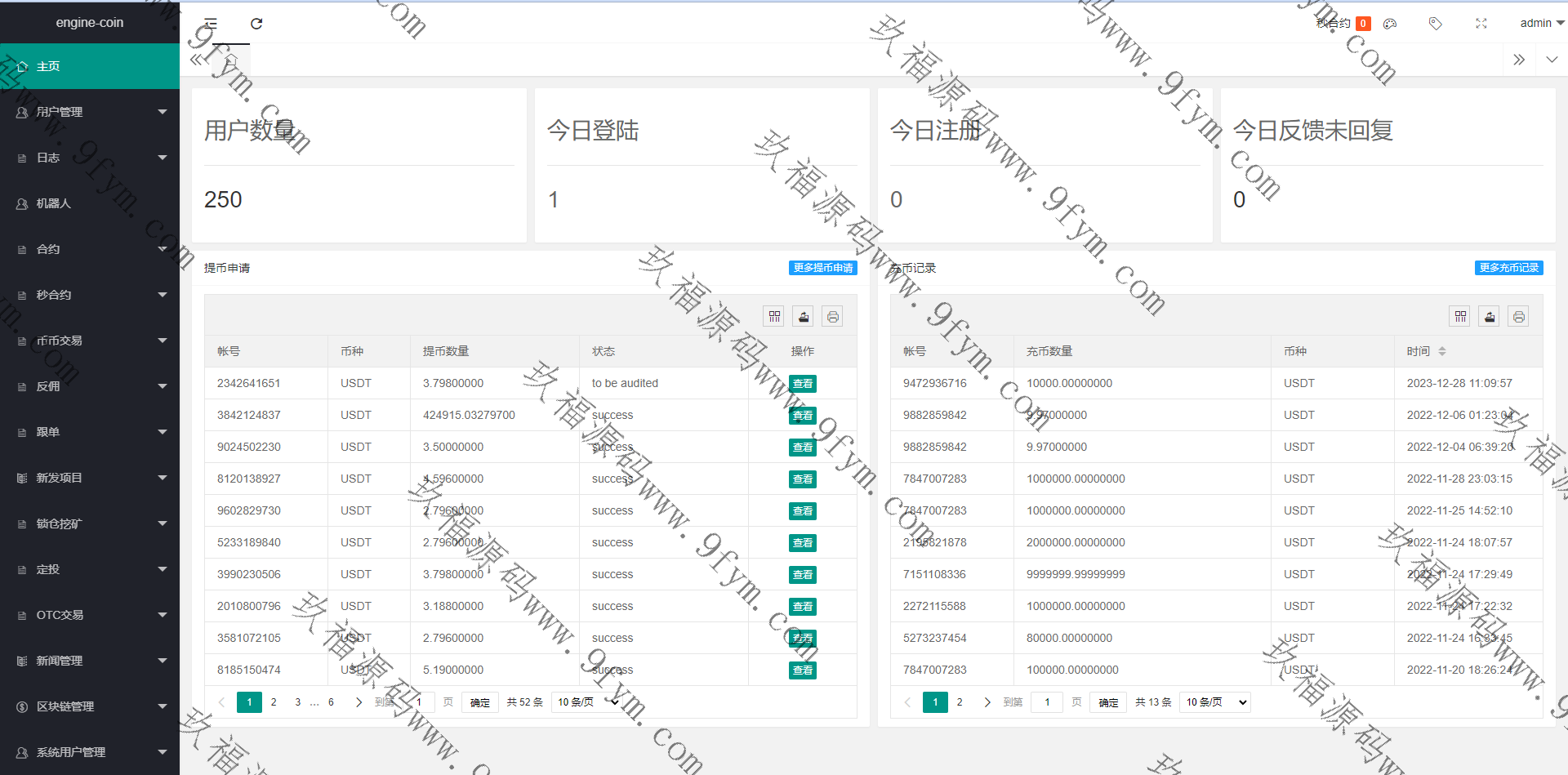Open the 区块链管理 sidebar menu
Screen dimensions: 1568x775
point(90,706)
